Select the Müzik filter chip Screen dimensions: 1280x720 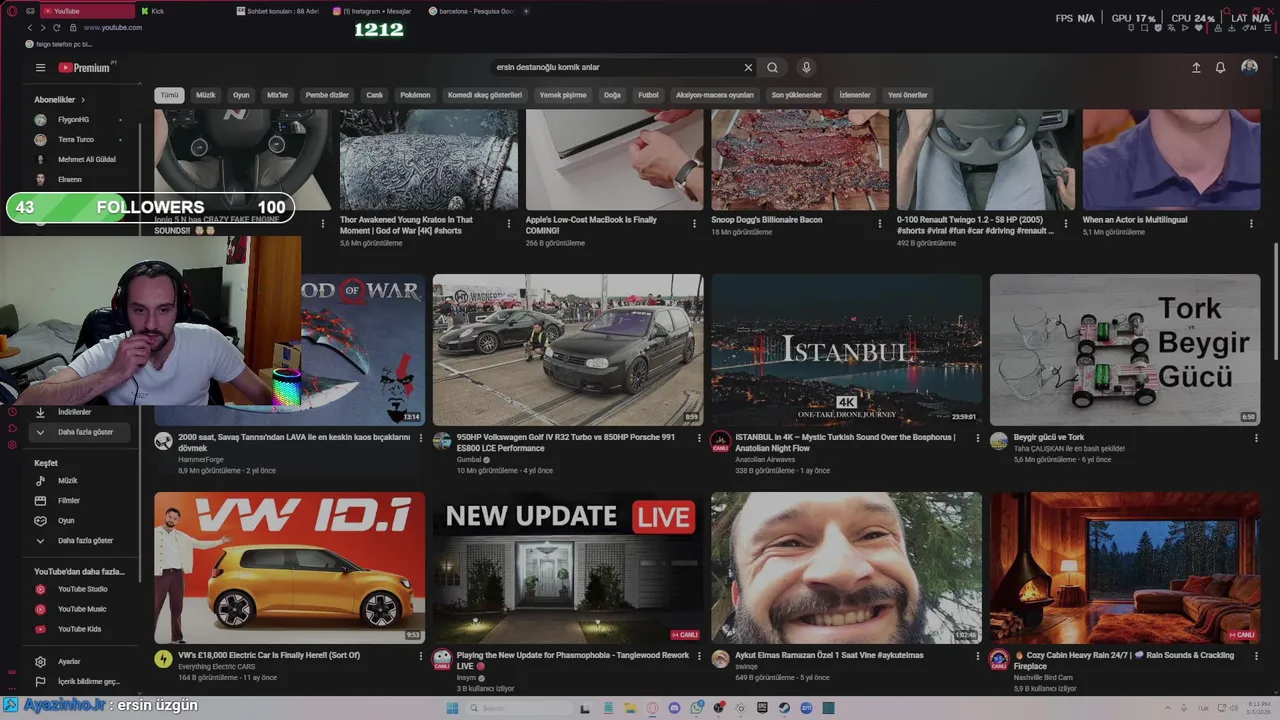(x=206, y=95)
